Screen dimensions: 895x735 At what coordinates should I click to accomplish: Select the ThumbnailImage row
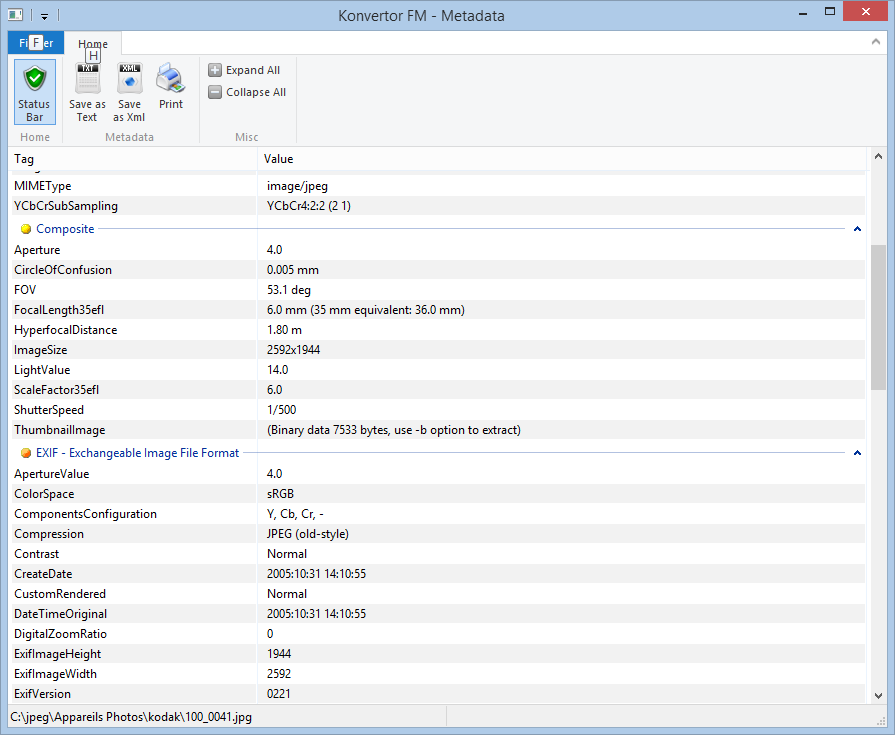point(437,430)
